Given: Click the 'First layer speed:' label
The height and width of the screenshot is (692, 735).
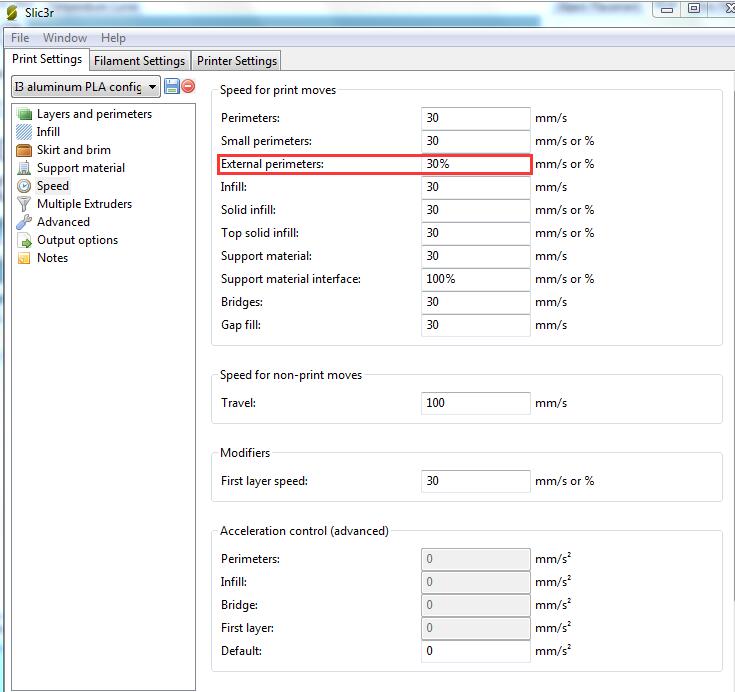Looking at the screenshot, I should (264, 481).
